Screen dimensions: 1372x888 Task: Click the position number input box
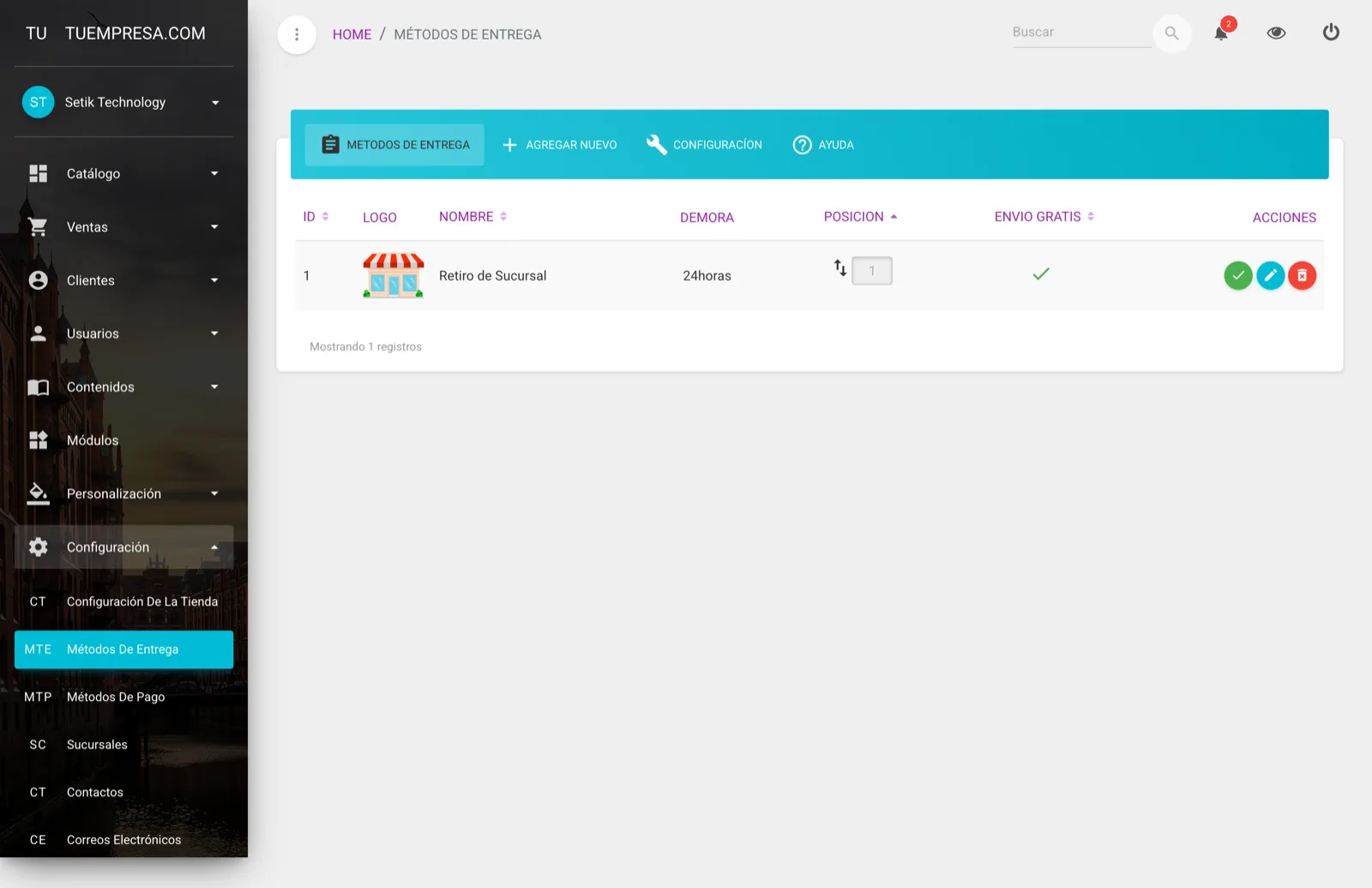click(x=872, y=271)
